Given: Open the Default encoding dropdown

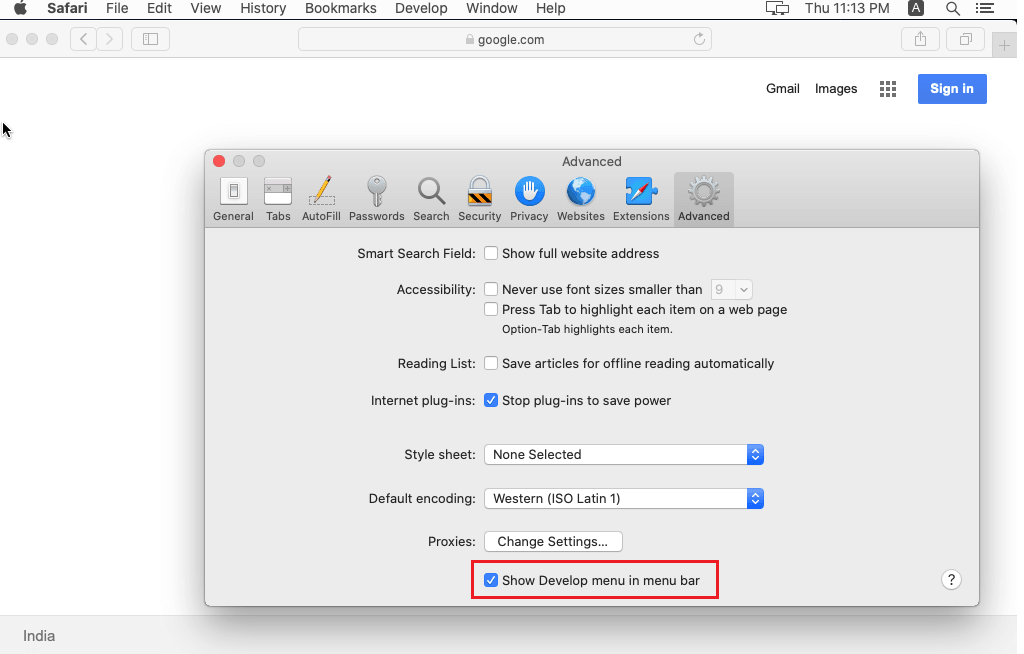Looking at the screenshot, I should point(624,499).
